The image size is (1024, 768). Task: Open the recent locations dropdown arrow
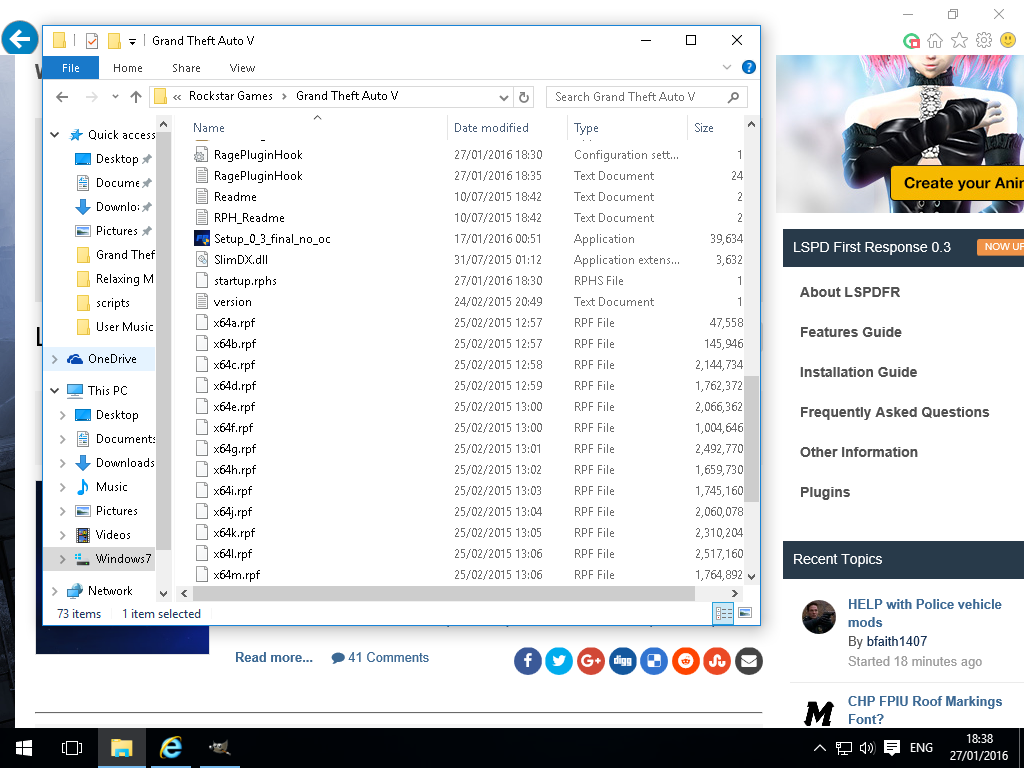coord(115,97)
